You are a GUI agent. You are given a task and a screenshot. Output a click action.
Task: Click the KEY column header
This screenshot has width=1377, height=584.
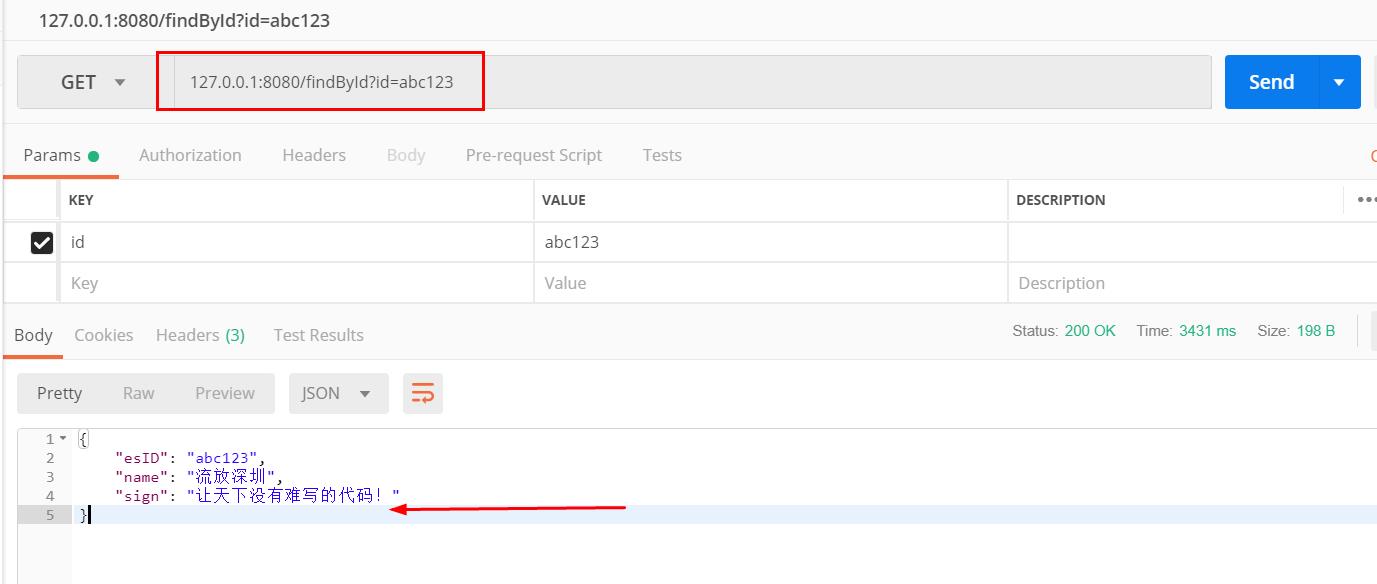coord(81,200)
